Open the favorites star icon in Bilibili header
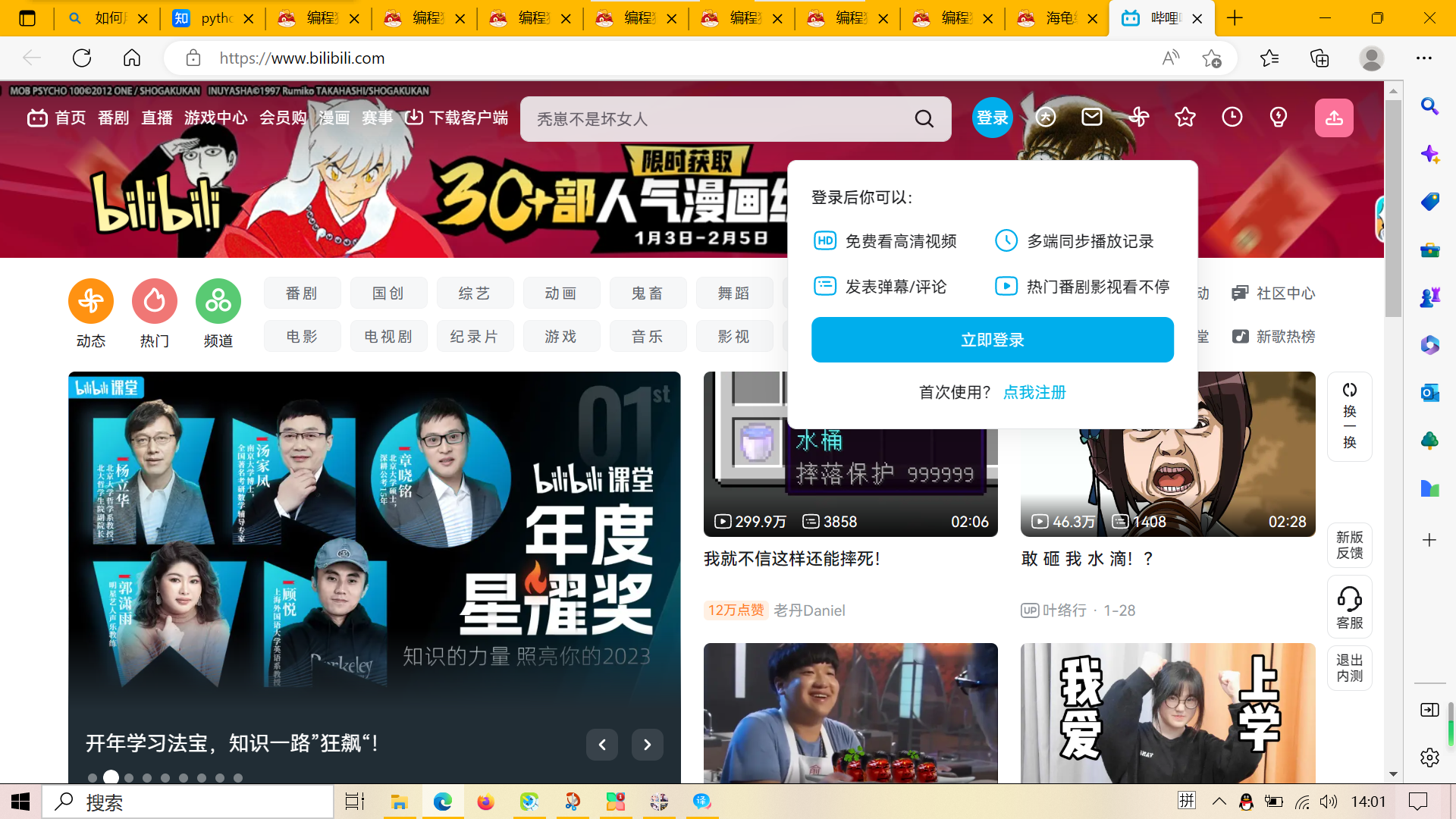 1185,117
